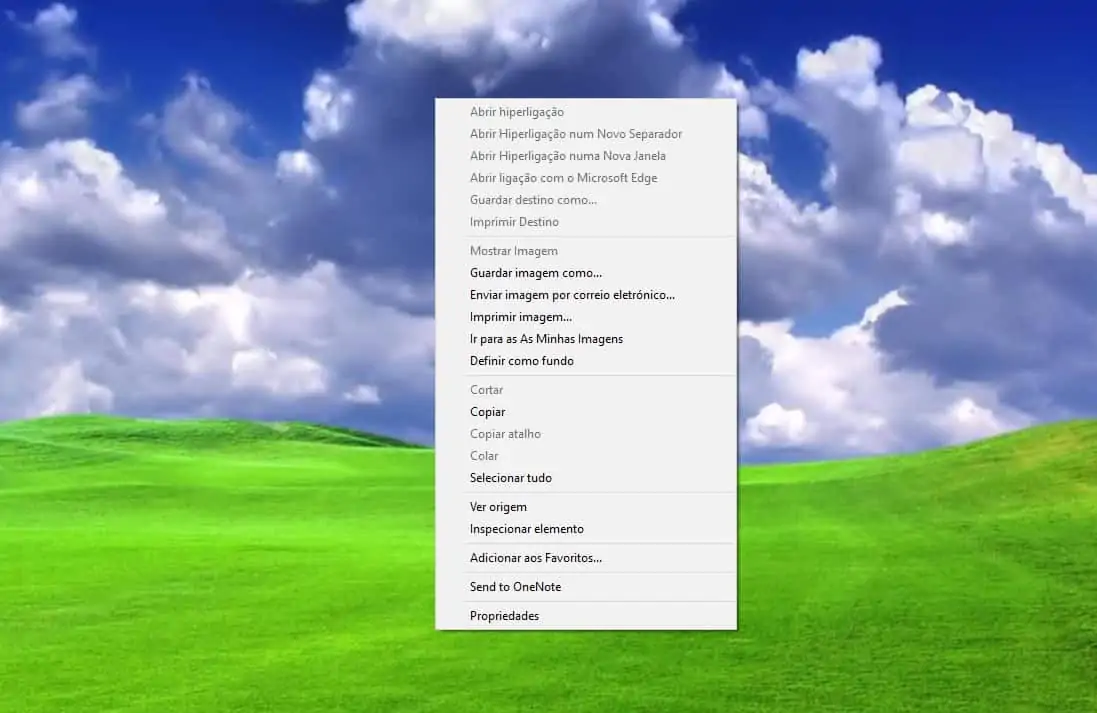This screenshot has width=1097, height=713.
Task: Open 'Ver origem' option
Action: 586,507
